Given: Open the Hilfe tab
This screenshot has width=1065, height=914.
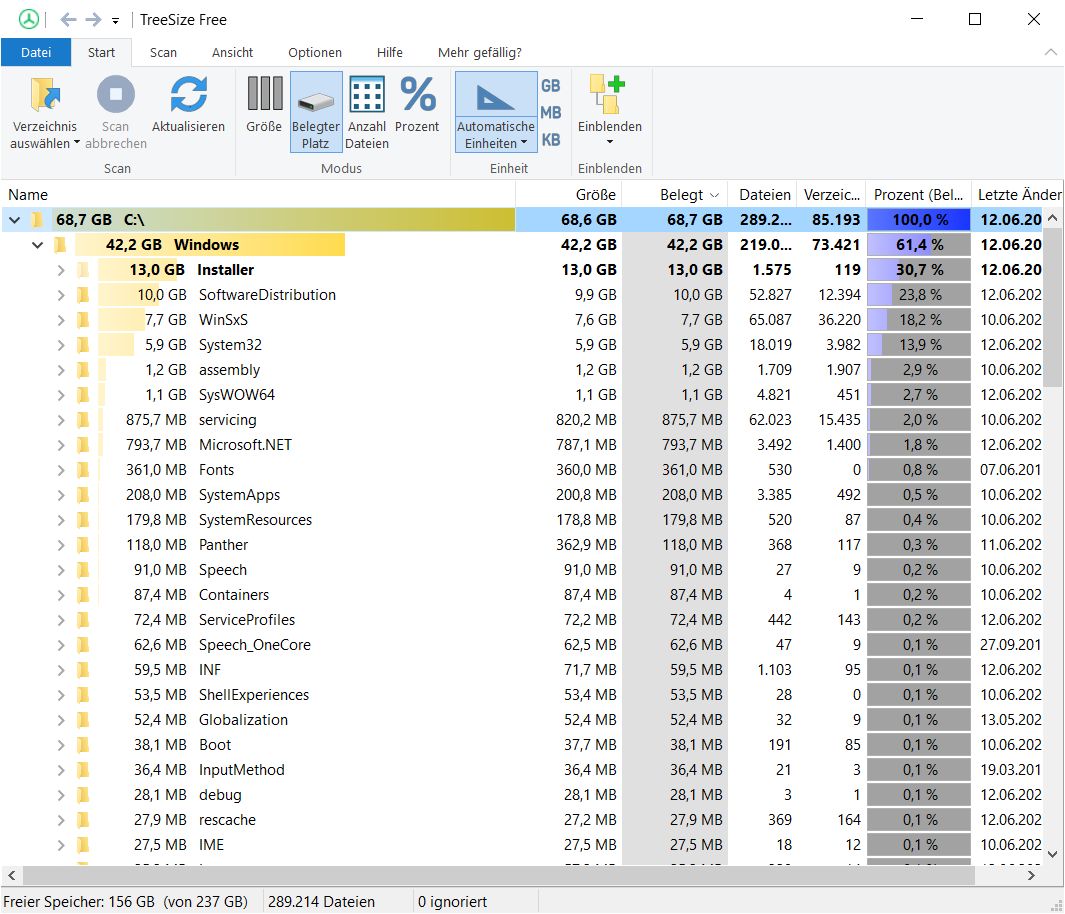Looking at the screenshot, I should 390,52.
